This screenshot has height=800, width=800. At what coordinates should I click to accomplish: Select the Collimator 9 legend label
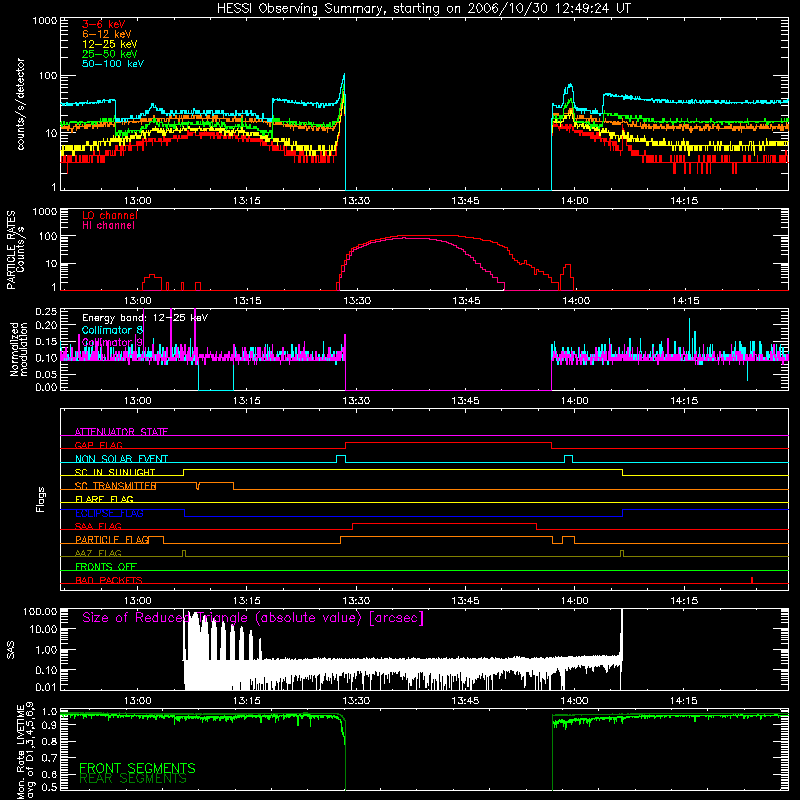click(x=112, y=342)
